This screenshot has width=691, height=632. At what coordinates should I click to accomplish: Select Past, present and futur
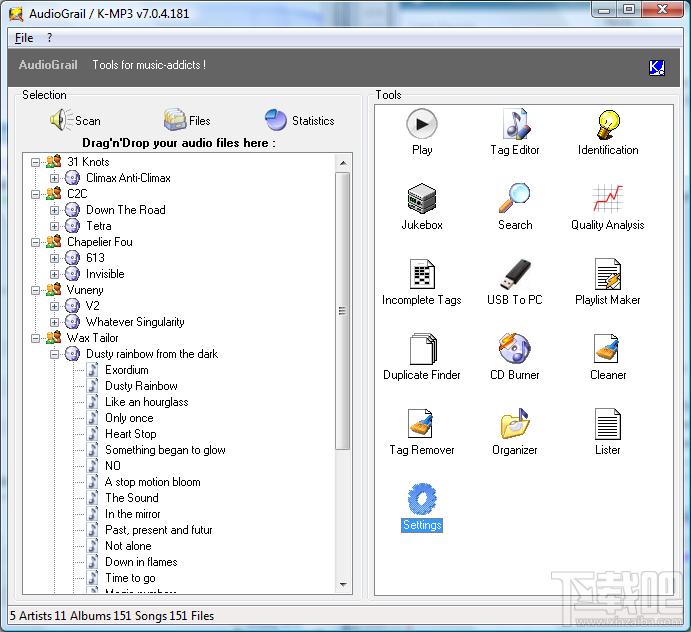[x=158, y=530]
